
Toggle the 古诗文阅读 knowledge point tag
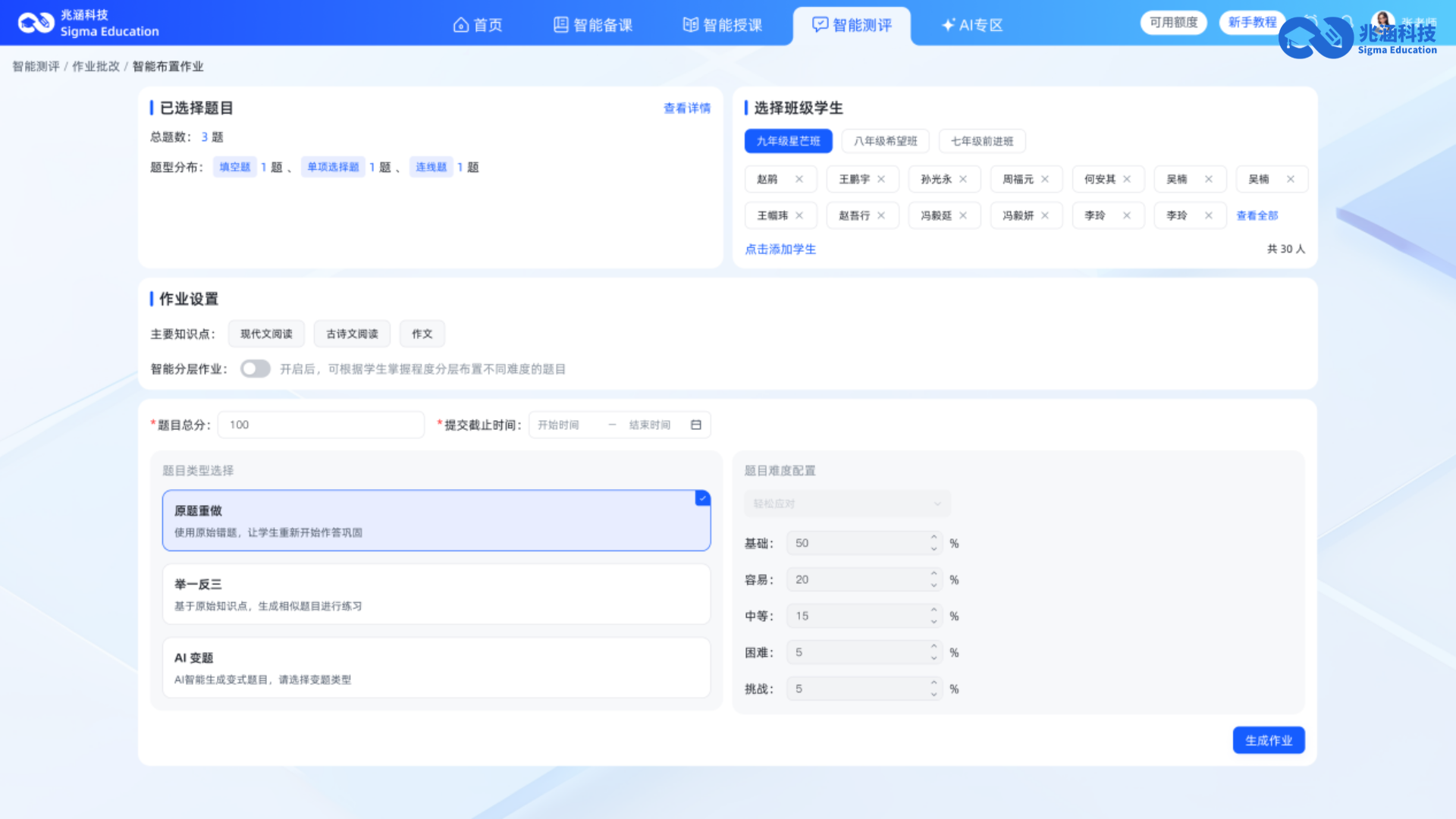(352, 334)
